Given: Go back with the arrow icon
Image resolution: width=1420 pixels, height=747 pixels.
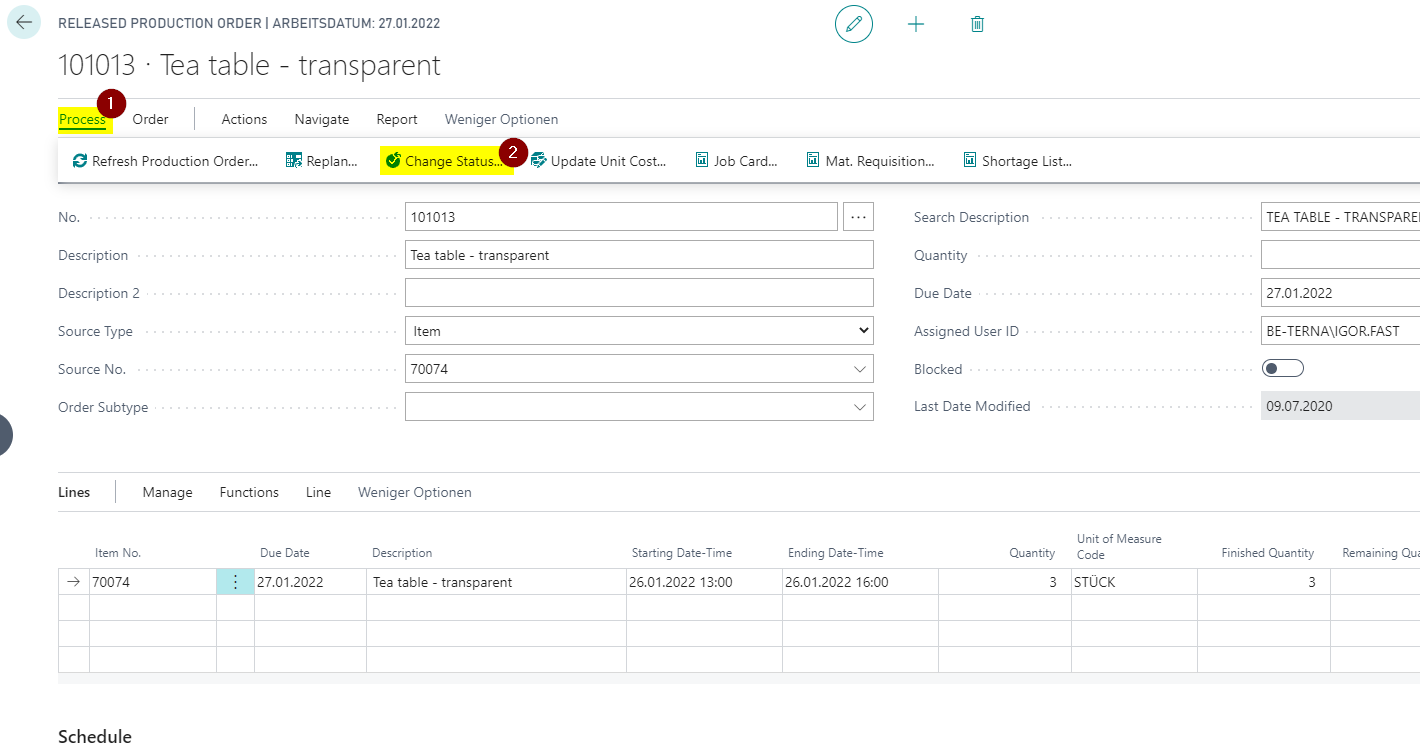Looking at the screenshot, I should 24,22.
